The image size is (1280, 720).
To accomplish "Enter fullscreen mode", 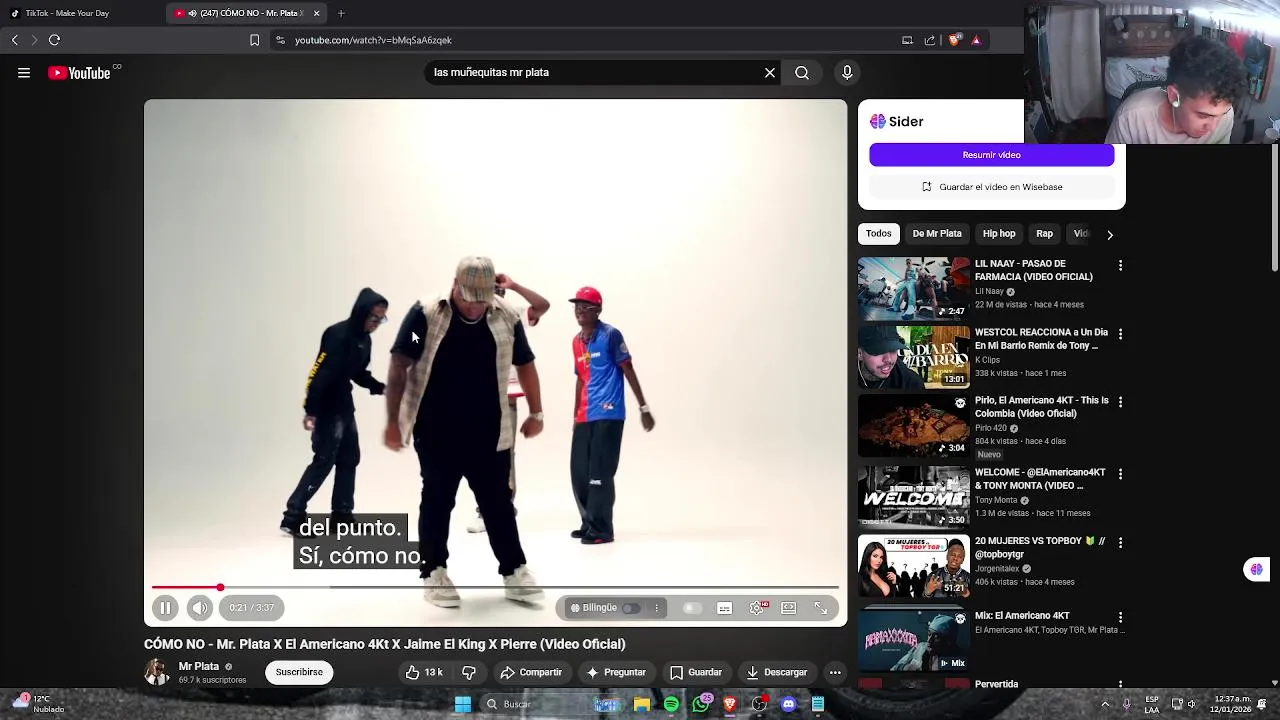I will click(x=821, y=608).
